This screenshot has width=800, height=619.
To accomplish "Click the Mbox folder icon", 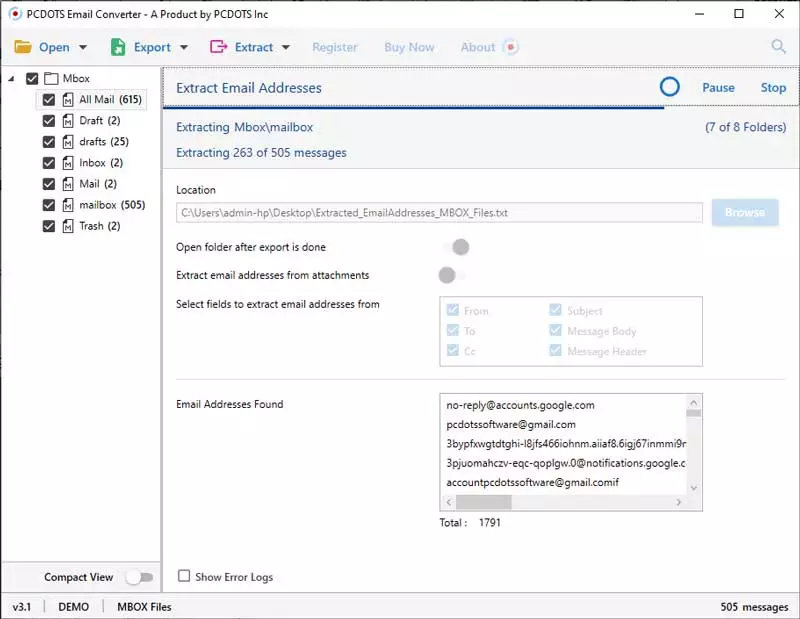I will [51, 79].
